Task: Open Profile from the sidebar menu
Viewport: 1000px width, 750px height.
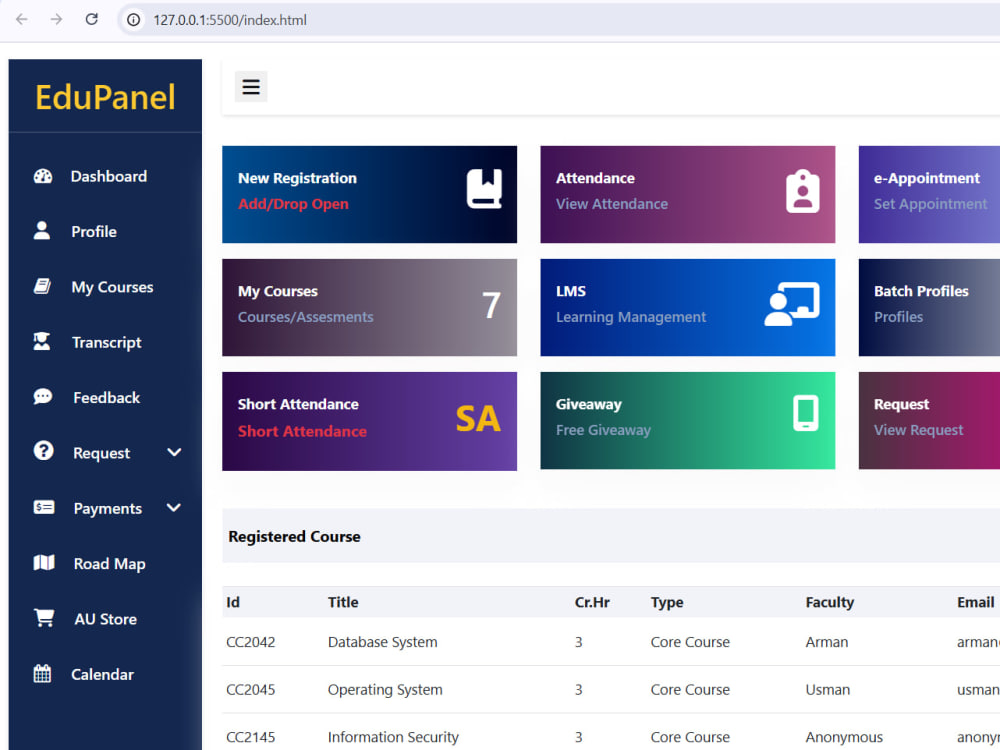Action: click(x=94, y=232)
